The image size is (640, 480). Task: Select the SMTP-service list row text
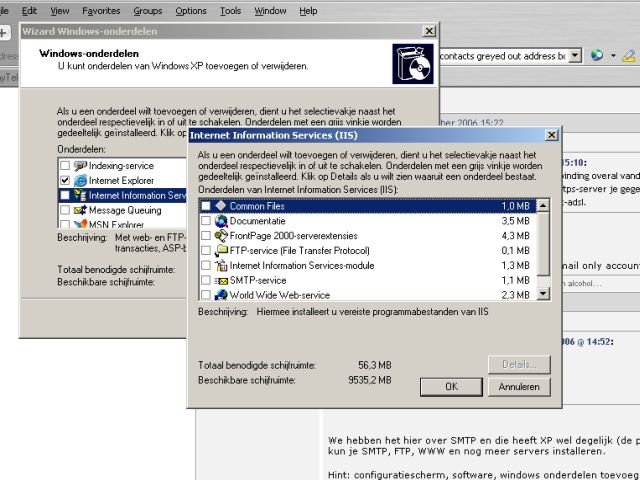258,280
